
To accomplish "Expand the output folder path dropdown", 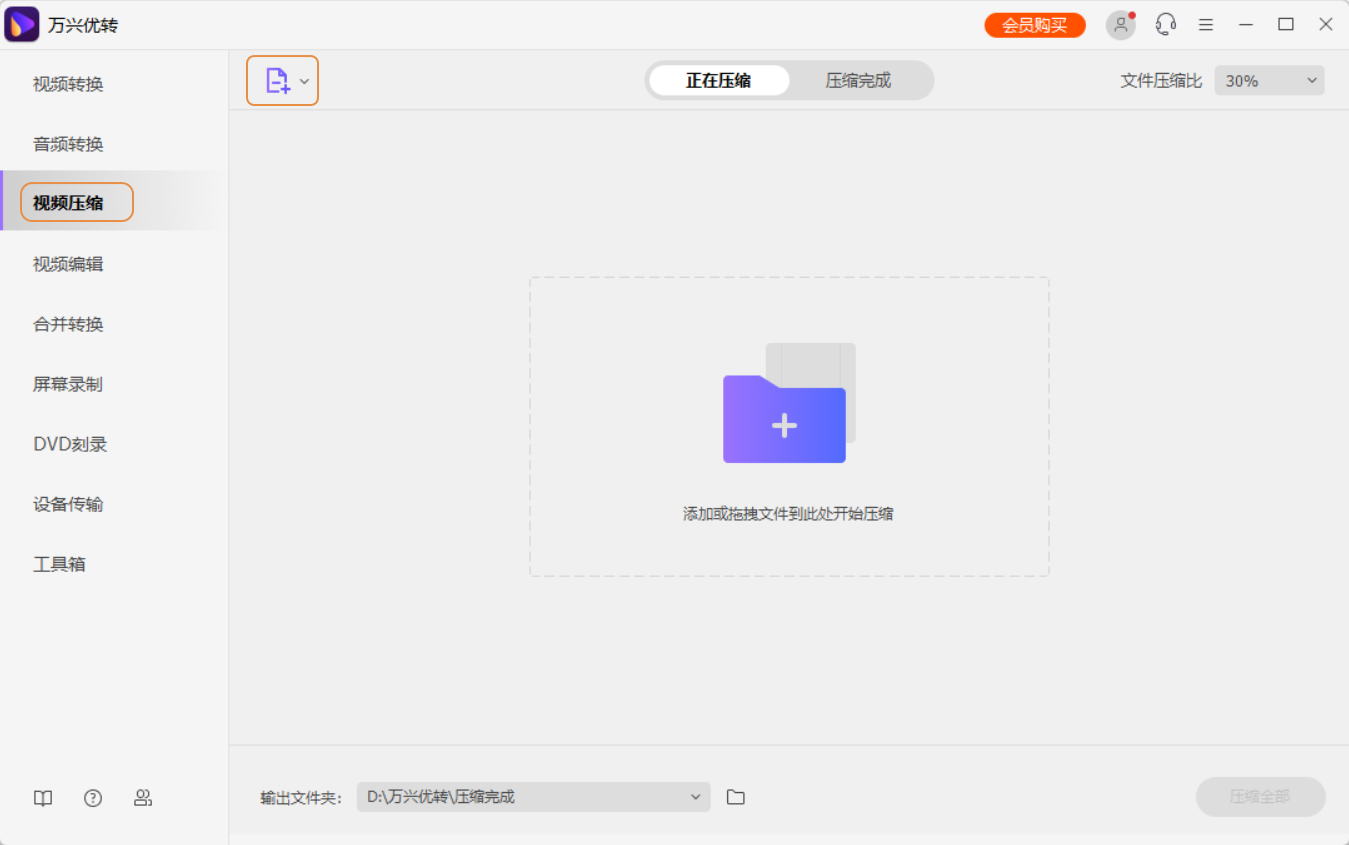I will pos(695,796).
